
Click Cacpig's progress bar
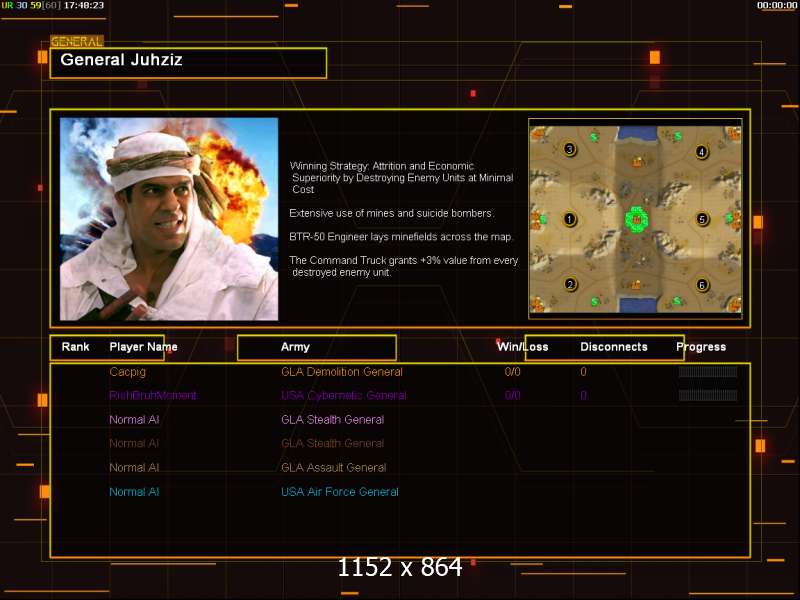(x=708, y=372)
